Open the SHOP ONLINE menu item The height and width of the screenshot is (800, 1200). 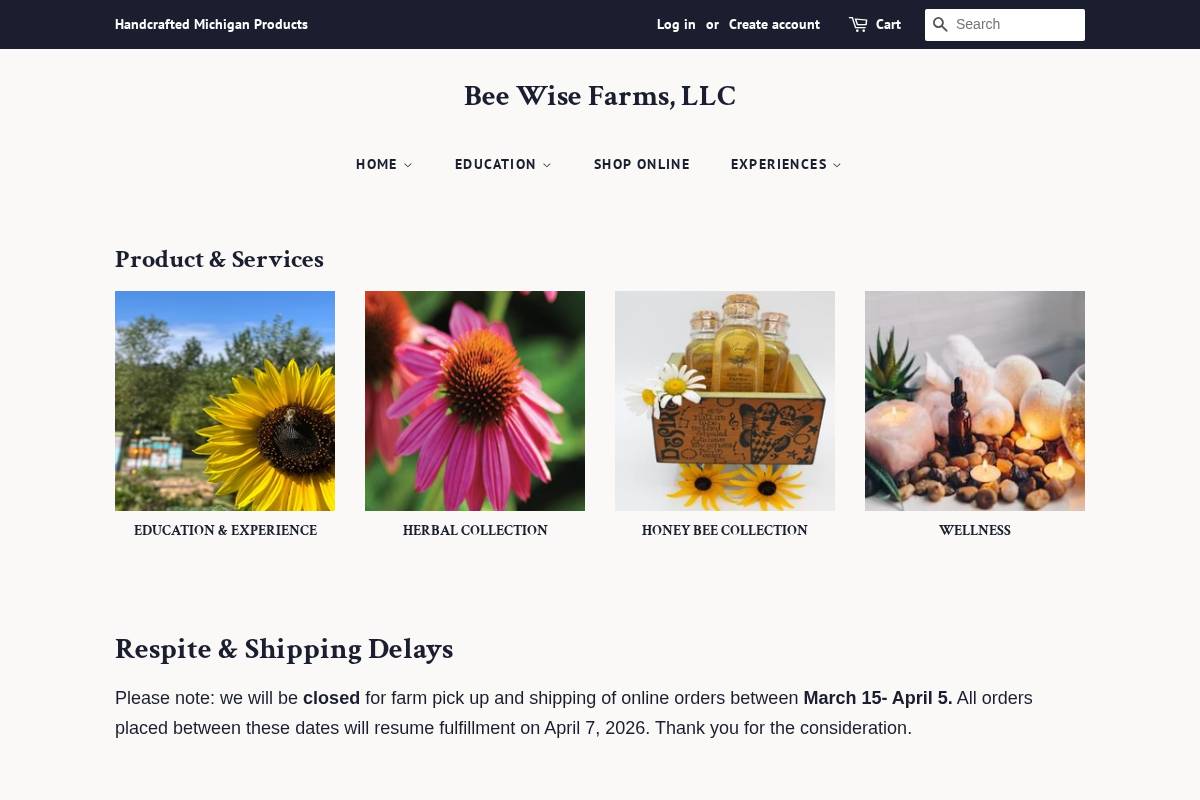641,164
